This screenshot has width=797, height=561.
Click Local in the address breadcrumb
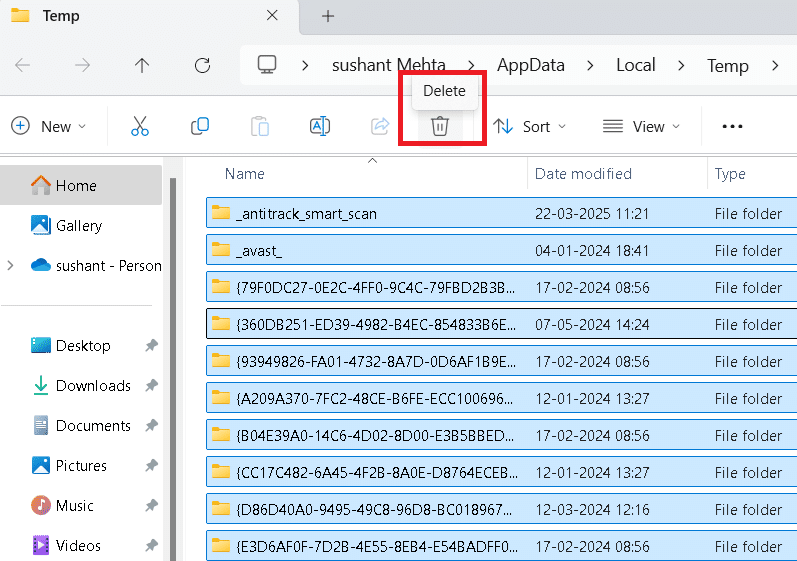click(635, 65)
